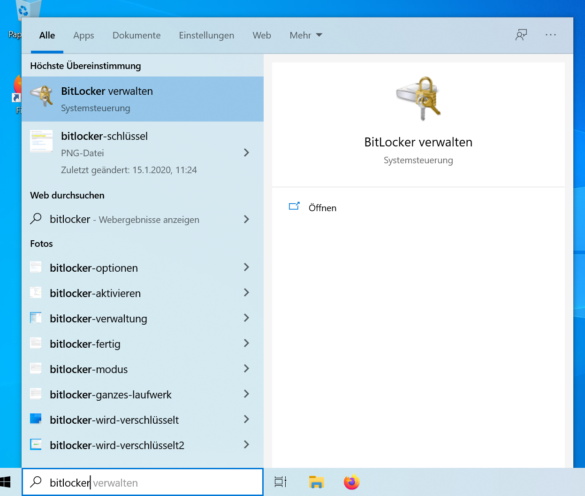
Task: Expand the bitlocker-verwaltung chevron
Action: (246, 318)
